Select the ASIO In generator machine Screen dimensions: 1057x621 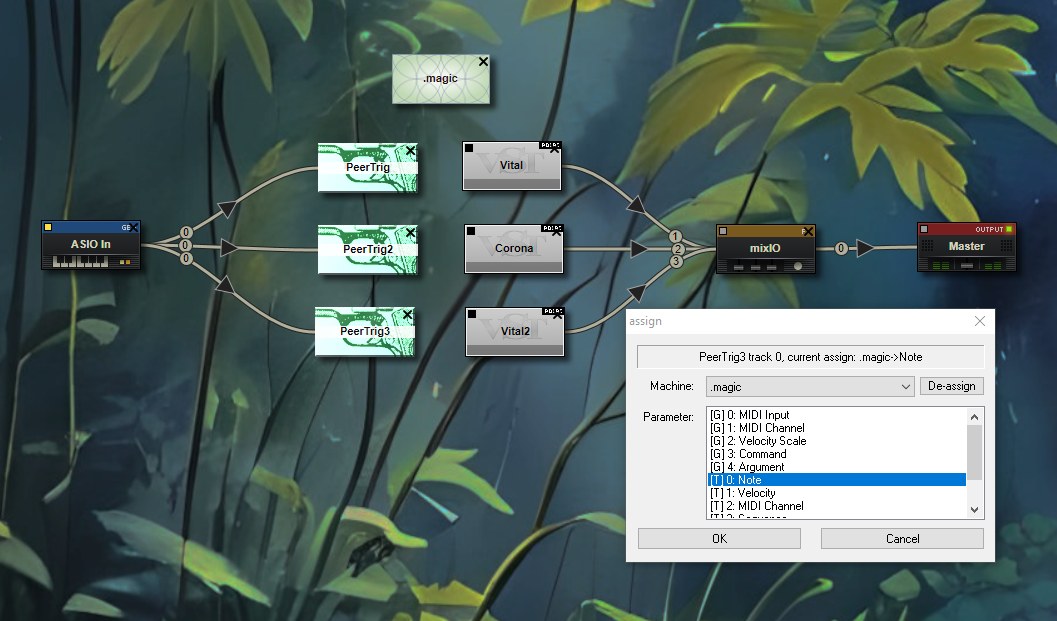[x=91, y=245]
